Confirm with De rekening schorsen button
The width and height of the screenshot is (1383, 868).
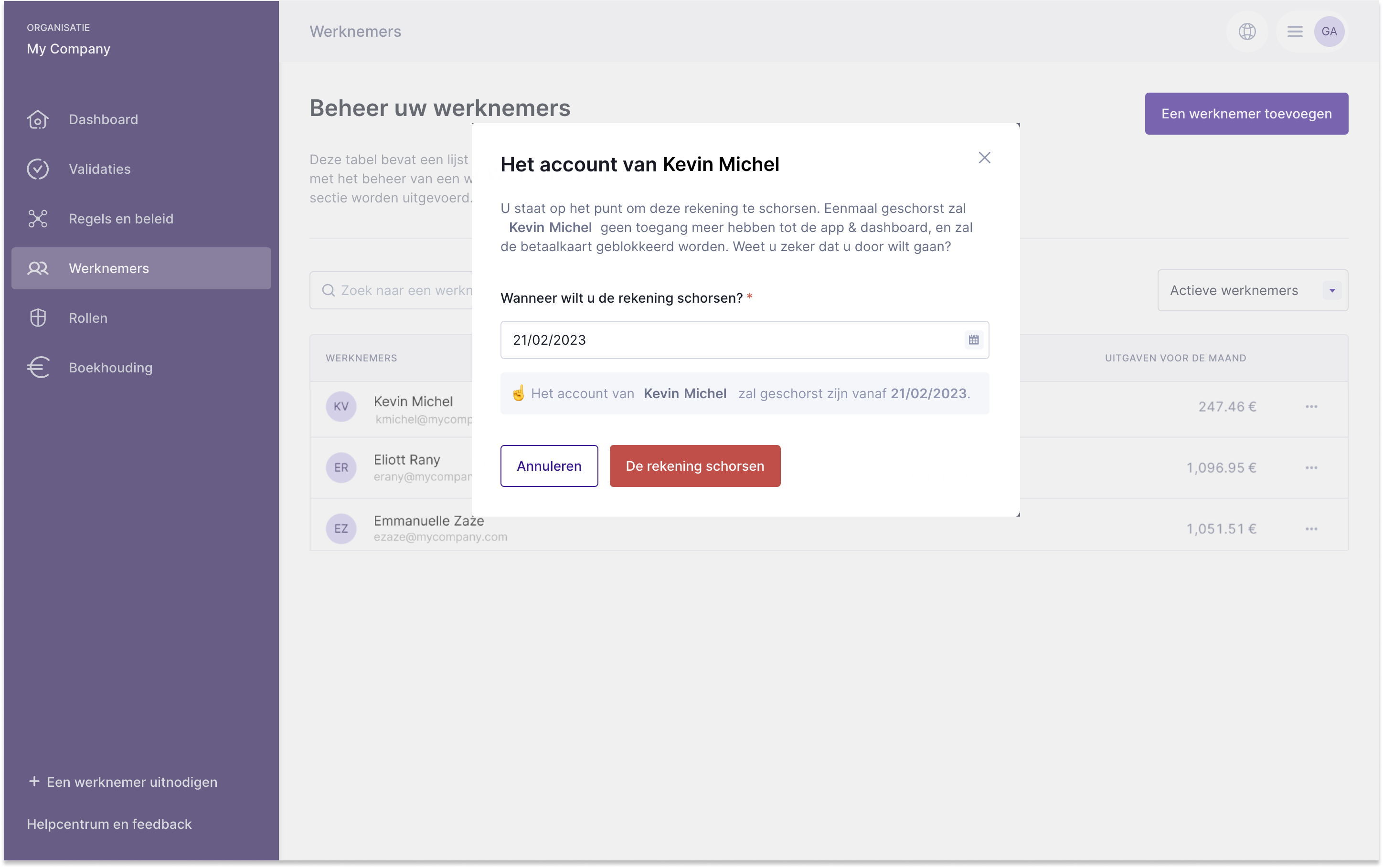(x=695, y=466)
